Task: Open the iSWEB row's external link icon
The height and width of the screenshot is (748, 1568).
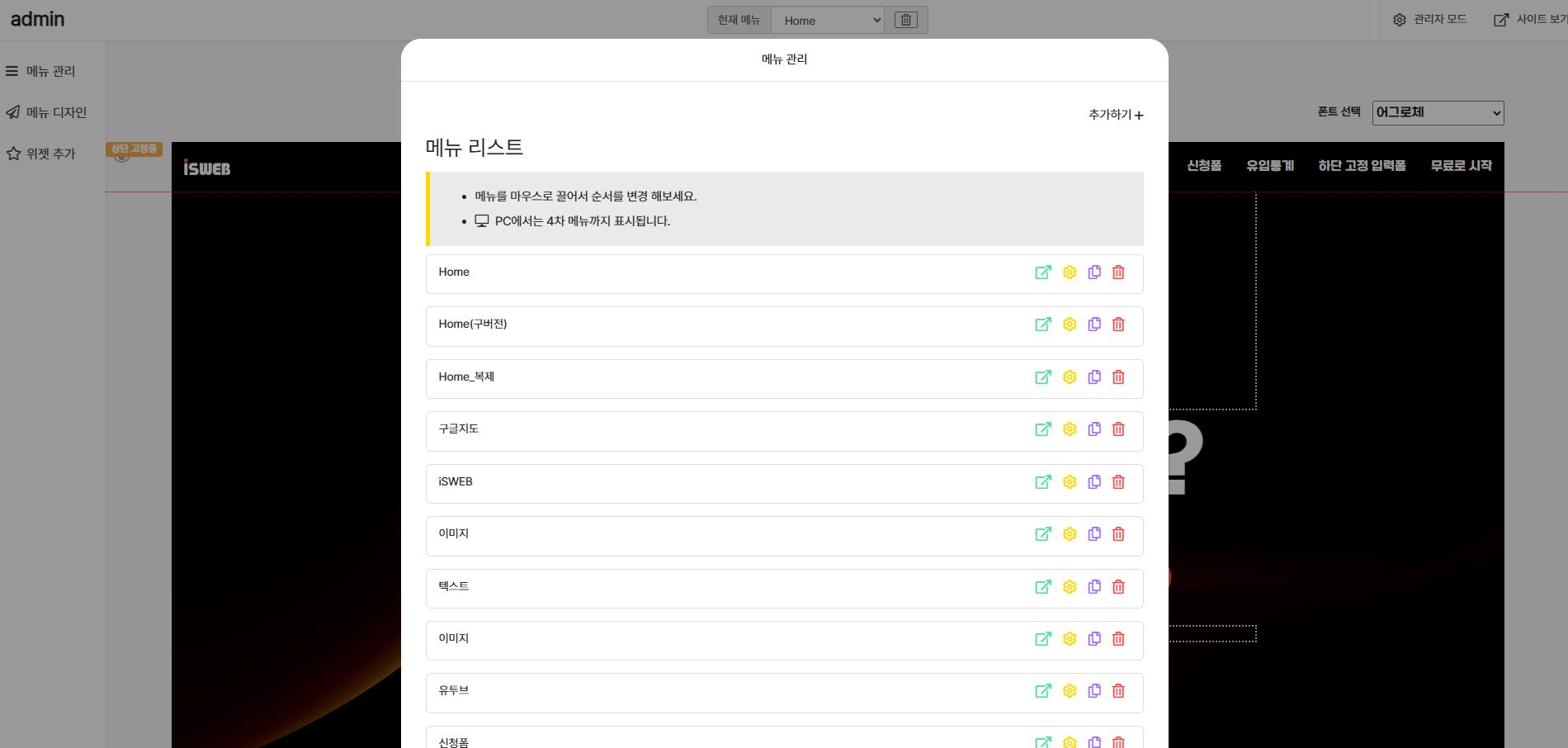Action: pyautogui.click(x=1043, y=482)
